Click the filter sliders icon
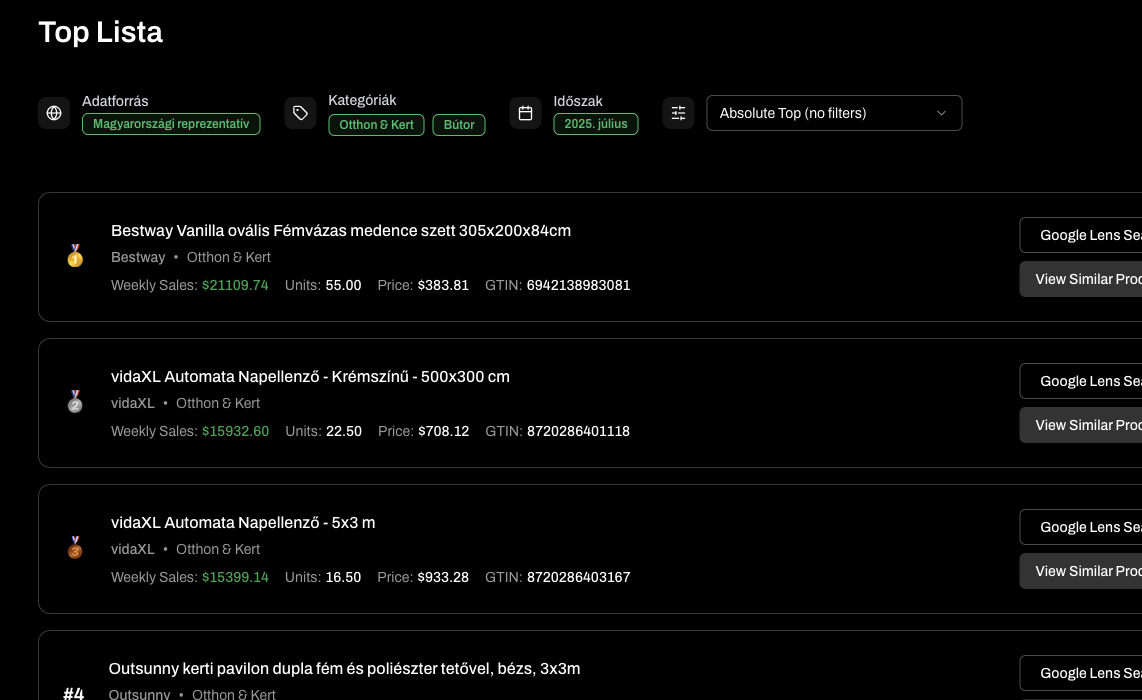1142x700 pixels. coord(678,113)
